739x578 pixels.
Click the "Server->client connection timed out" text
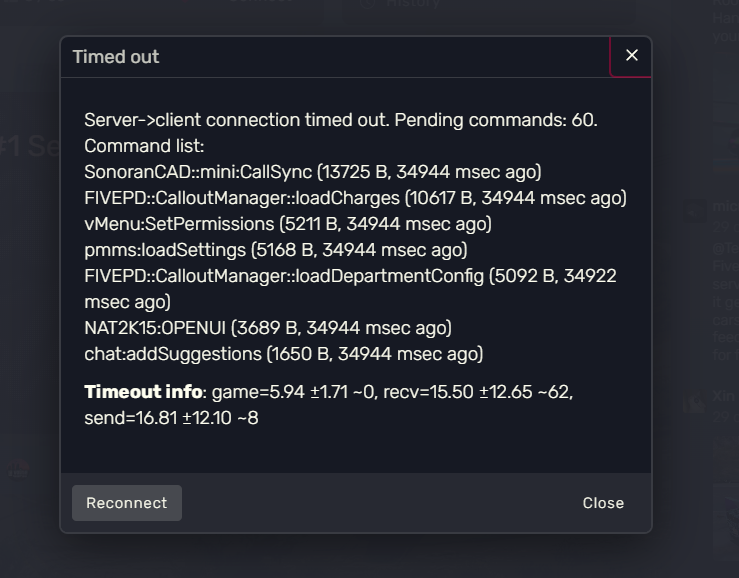point(236,120)
